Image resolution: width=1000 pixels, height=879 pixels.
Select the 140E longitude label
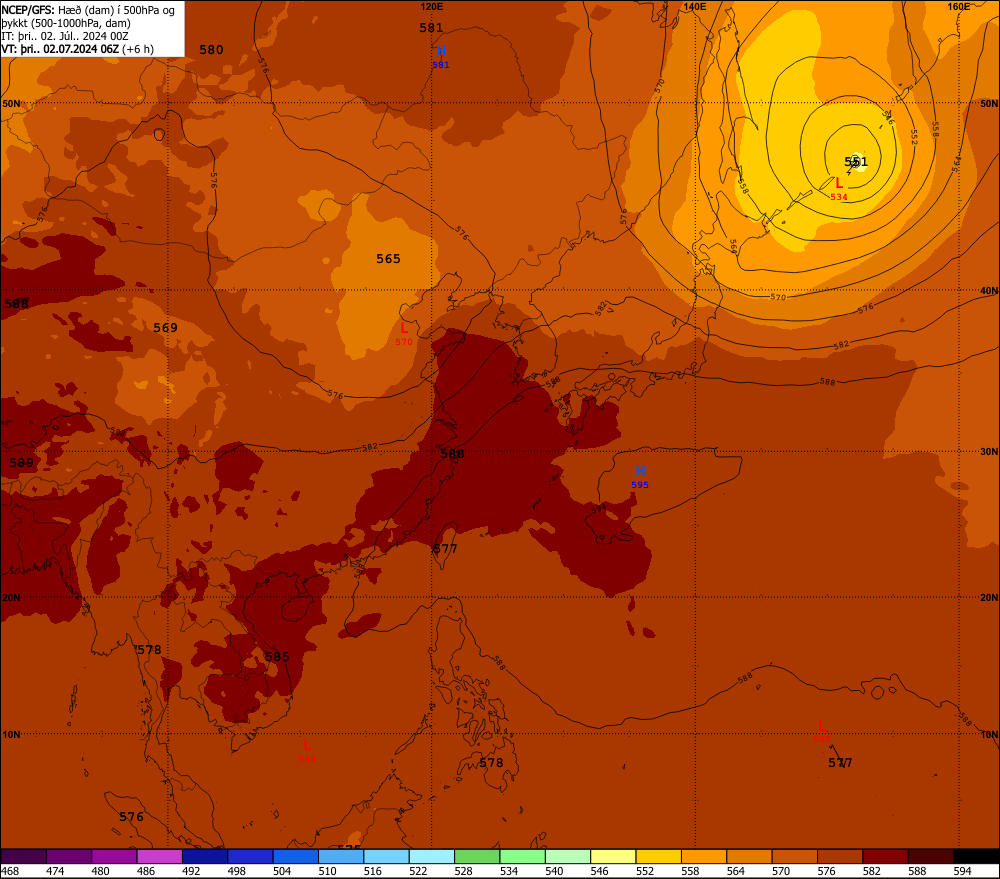pos(695,6)
